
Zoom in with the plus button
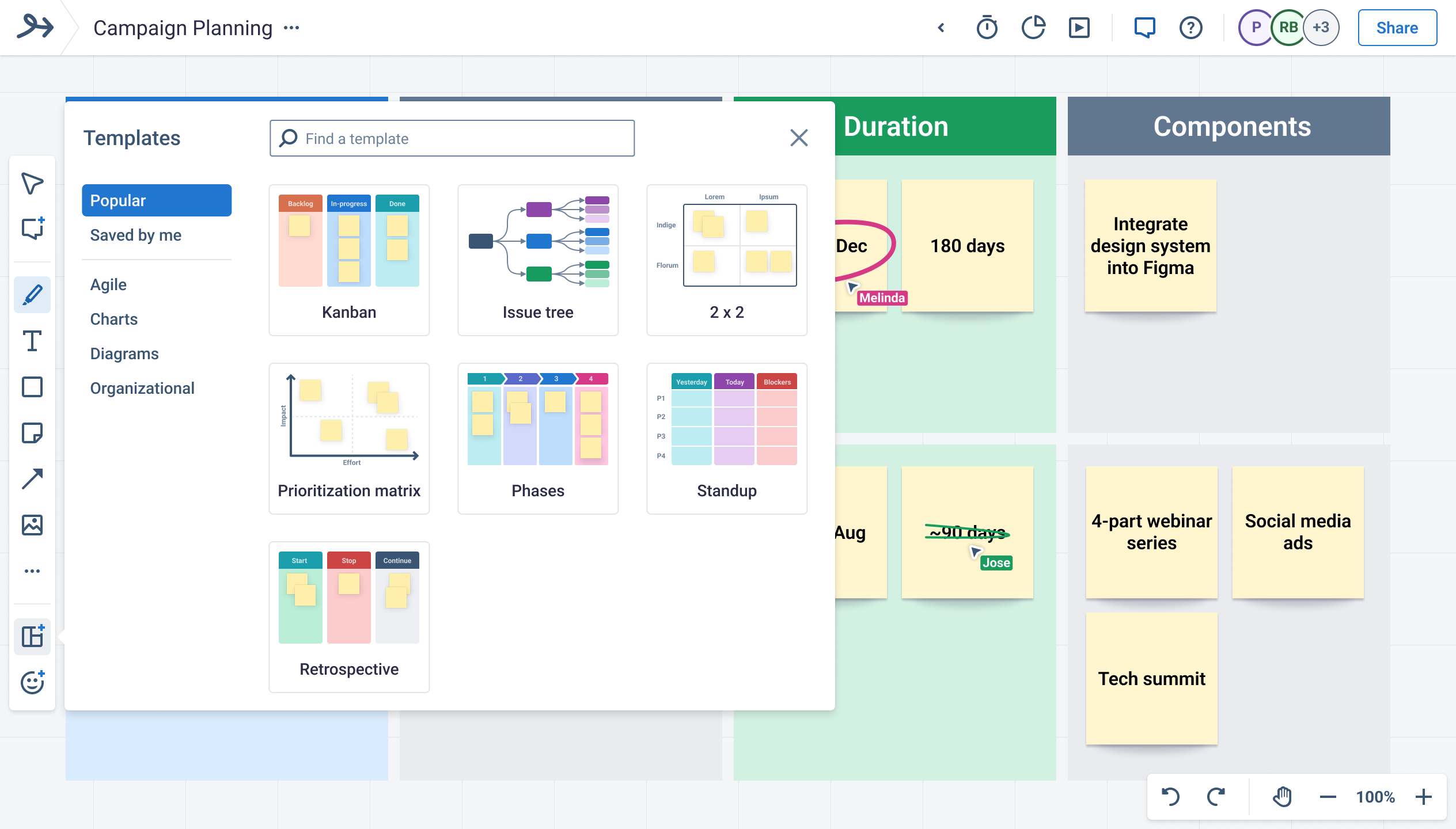tap(1424, 797)
